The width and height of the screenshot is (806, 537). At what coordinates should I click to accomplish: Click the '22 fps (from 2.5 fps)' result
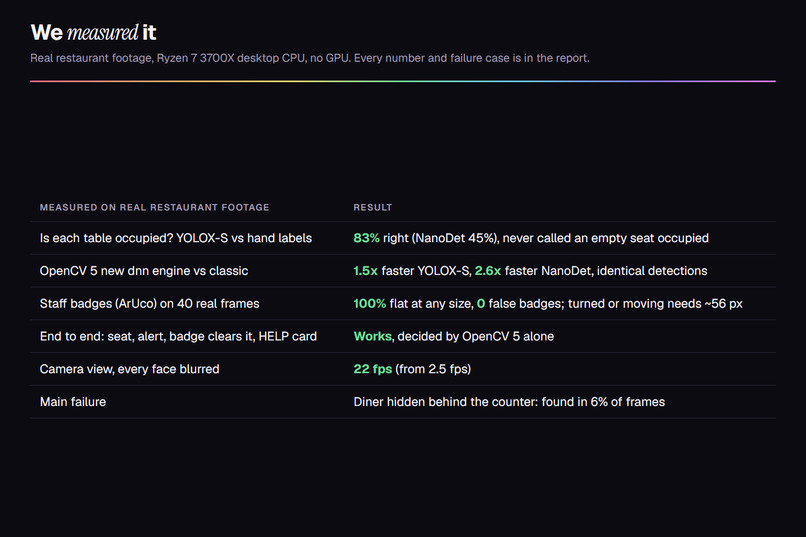tap(412, 369)
